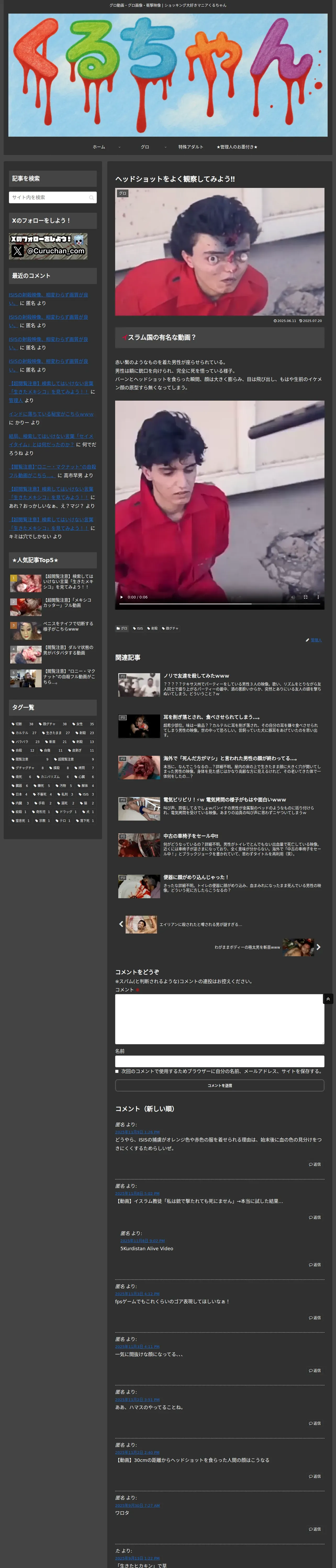Click the グロ category badge on the top image

122,194
